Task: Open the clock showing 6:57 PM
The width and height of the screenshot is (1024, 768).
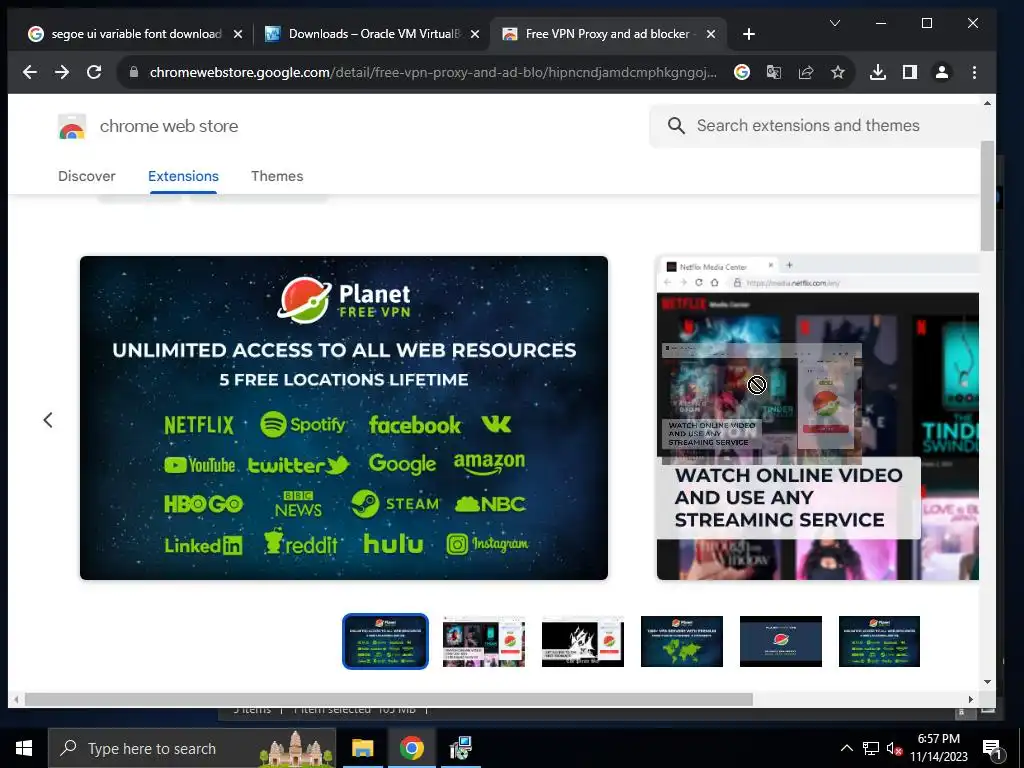Action: [x=939, y=748]
